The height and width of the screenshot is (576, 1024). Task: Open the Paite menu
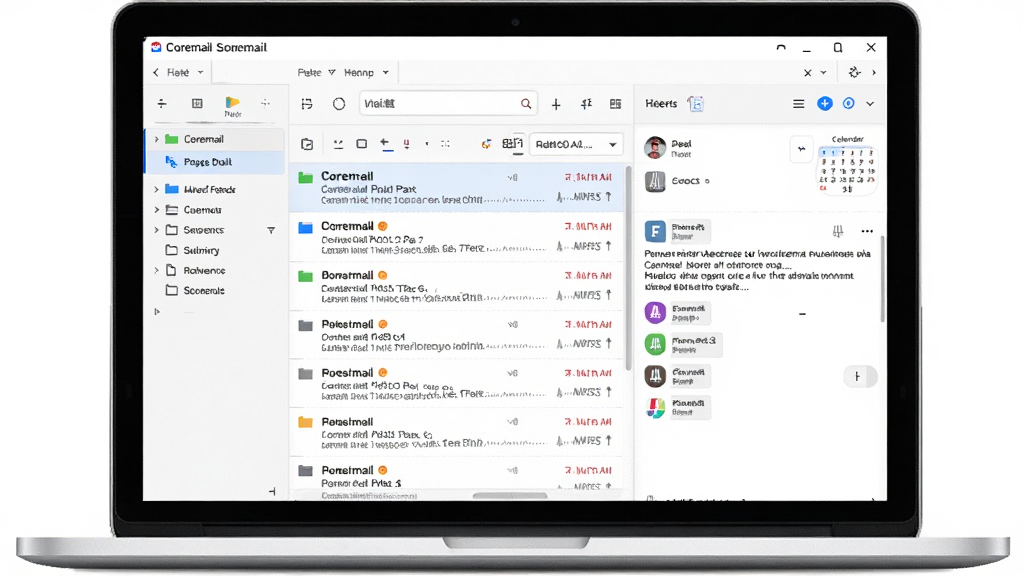point(316,72)
